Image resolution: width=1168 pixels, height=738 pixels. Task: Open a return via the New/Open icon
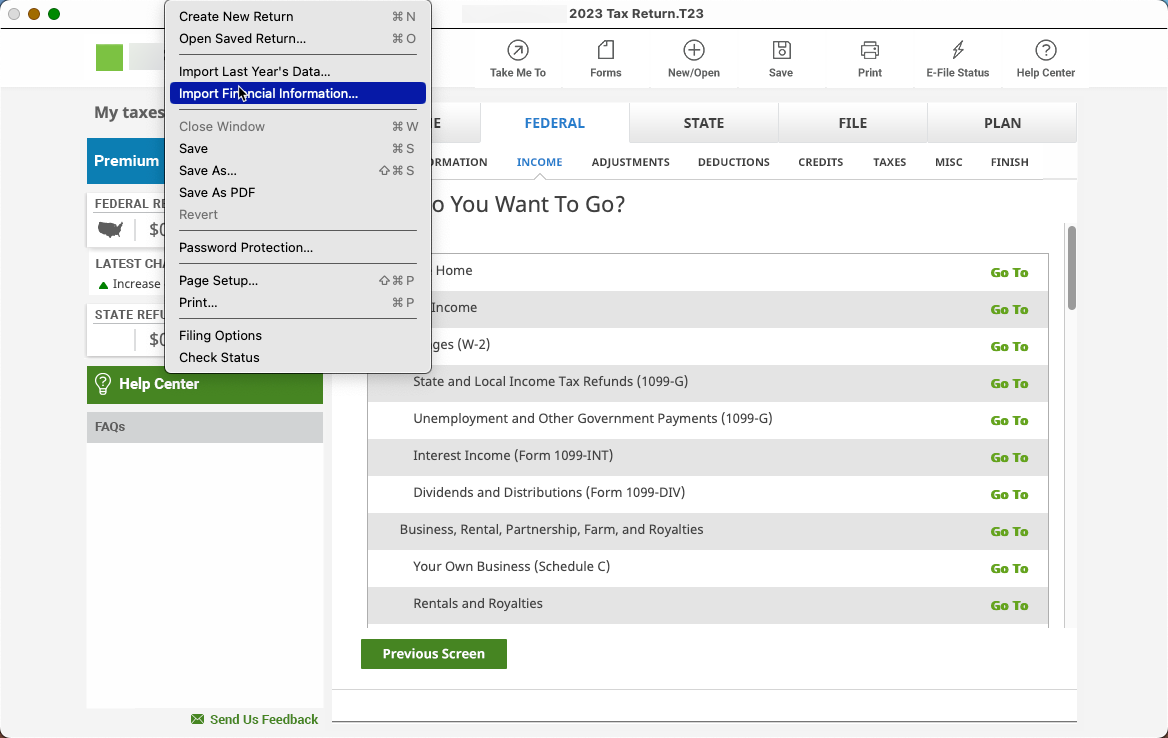pyautogui.click(x=693, y=58)
